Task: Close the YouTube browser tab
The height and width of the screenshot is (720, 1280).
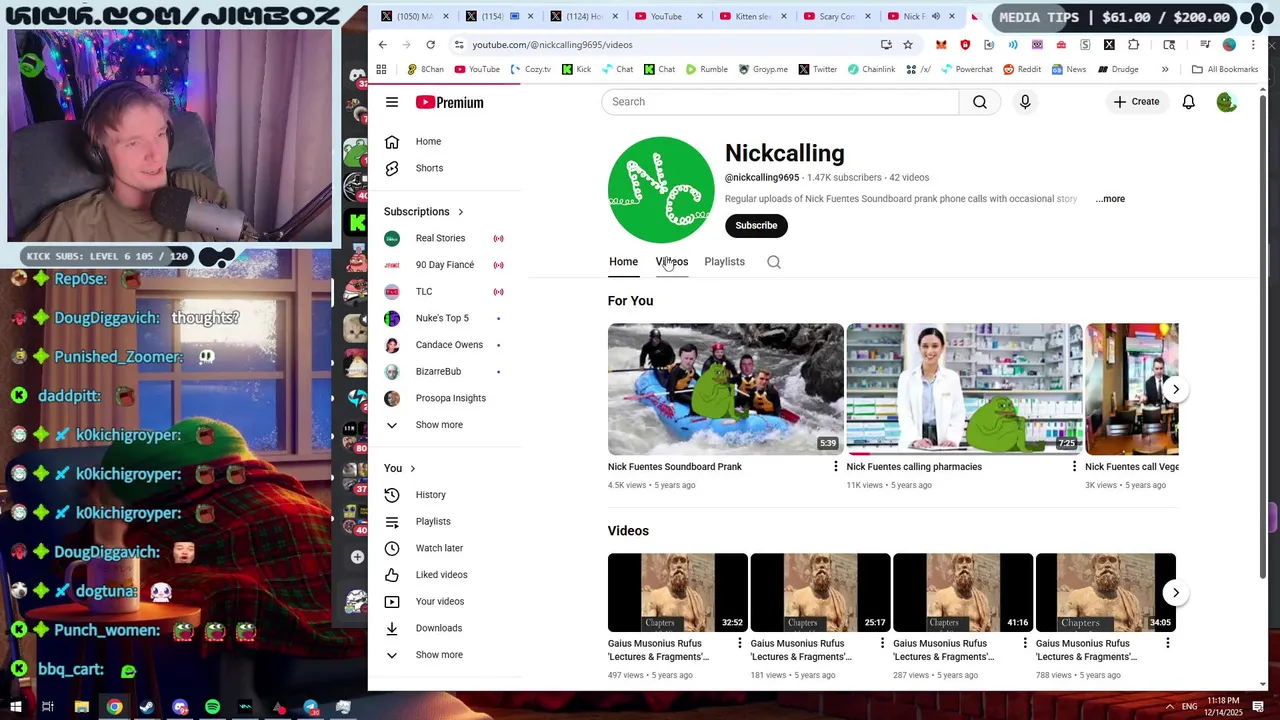Action: pos(700,16)
